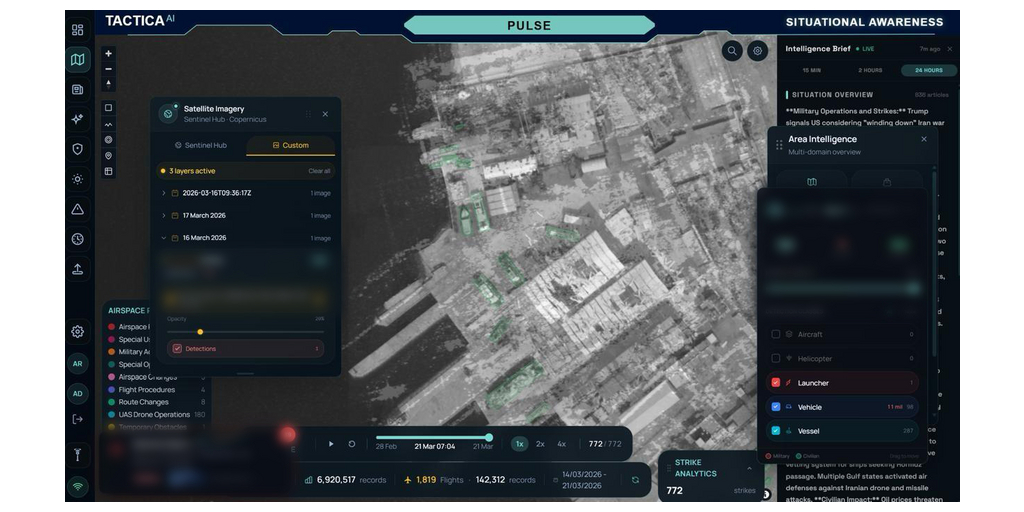Collapse the 16 March 2026 layer entry
The image size is (1024, 512).
(x=164, y=238)
